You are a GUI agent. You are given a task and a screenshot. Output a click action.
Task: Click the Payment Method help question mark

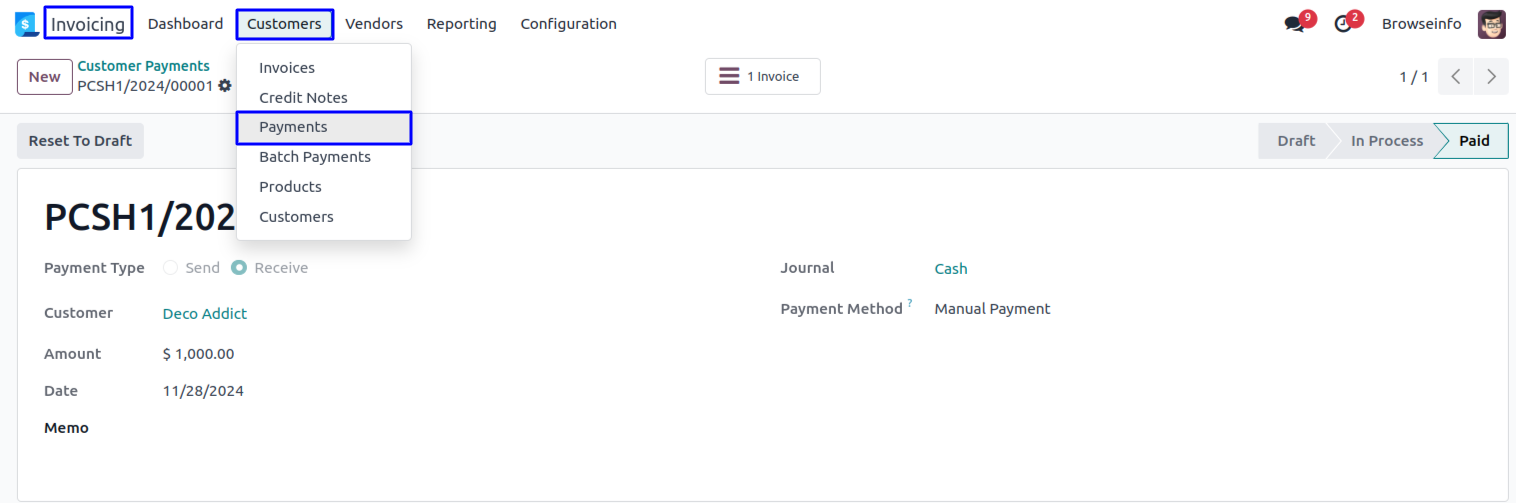tap(910, 303)
